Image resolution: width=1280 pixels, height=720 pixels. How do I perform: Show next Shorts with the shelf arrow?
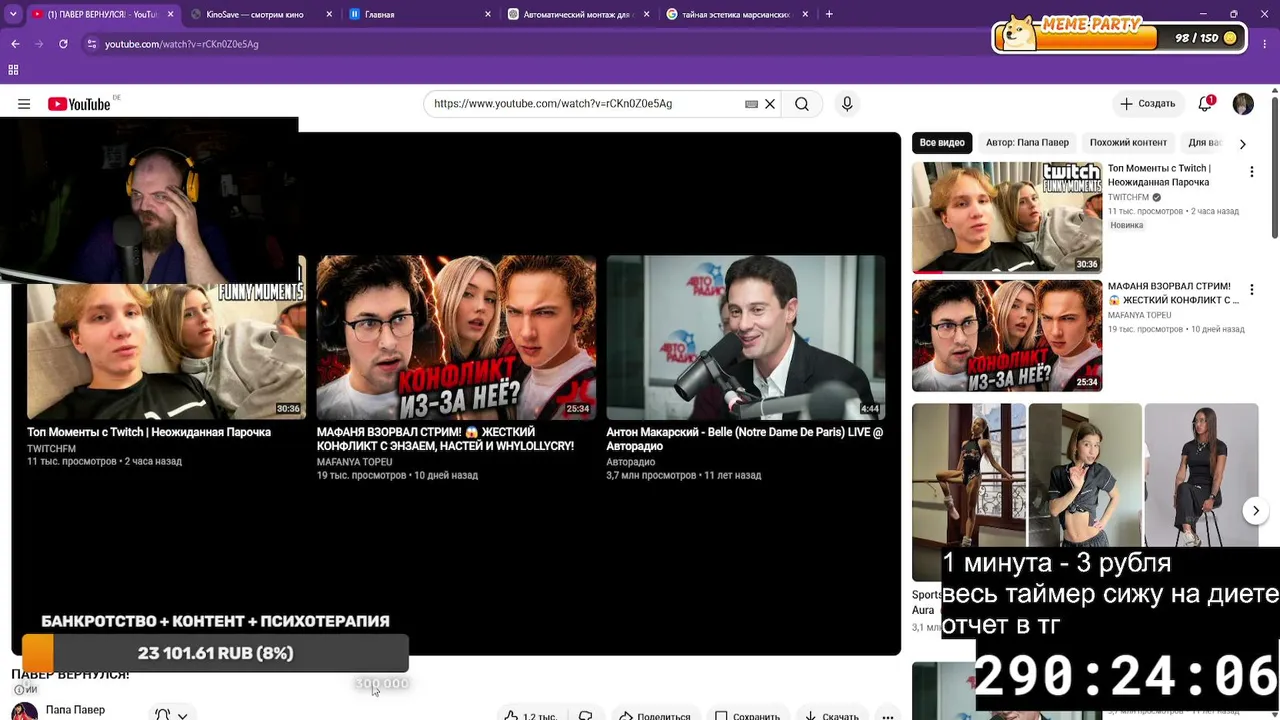click(1255, 511)
